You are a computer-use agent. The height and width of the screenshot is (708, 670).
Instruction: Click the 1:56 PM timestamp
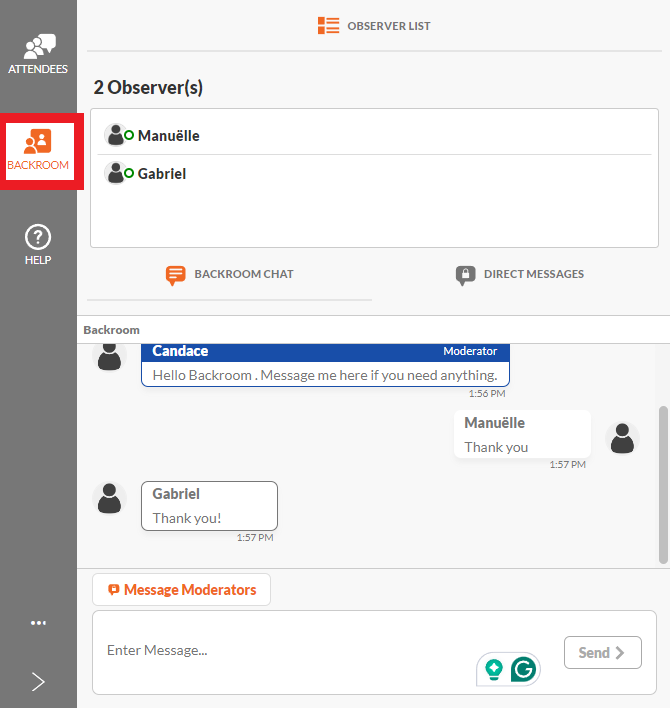coord(487,394)
